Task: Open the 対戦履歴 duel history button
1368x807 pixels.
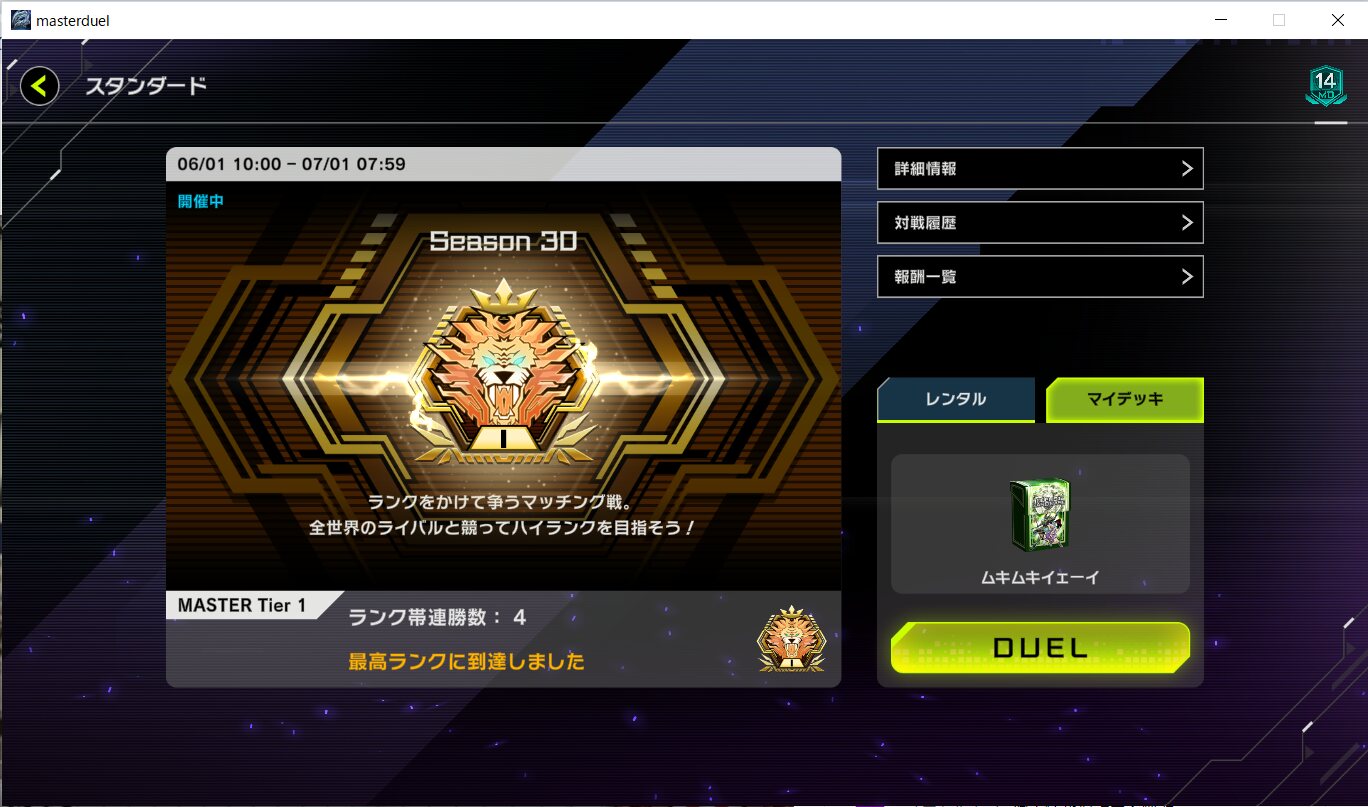Action: [x=1040, y=223]
